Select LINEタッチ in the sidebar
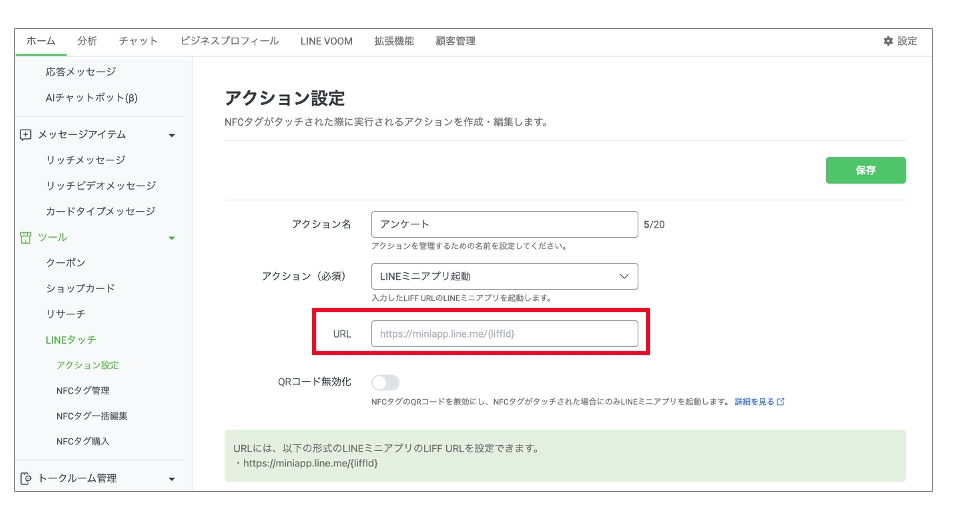953x511 pixels. (71, 340)
